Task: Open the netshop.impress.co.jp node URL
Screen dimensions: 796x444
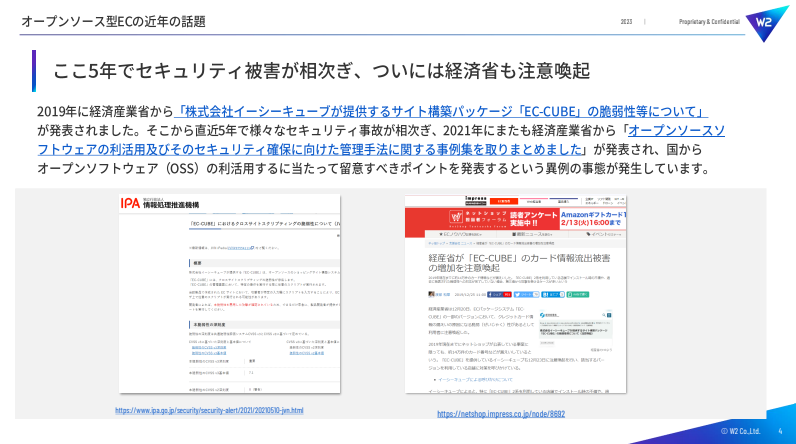Action: click(x=501, y=414)
